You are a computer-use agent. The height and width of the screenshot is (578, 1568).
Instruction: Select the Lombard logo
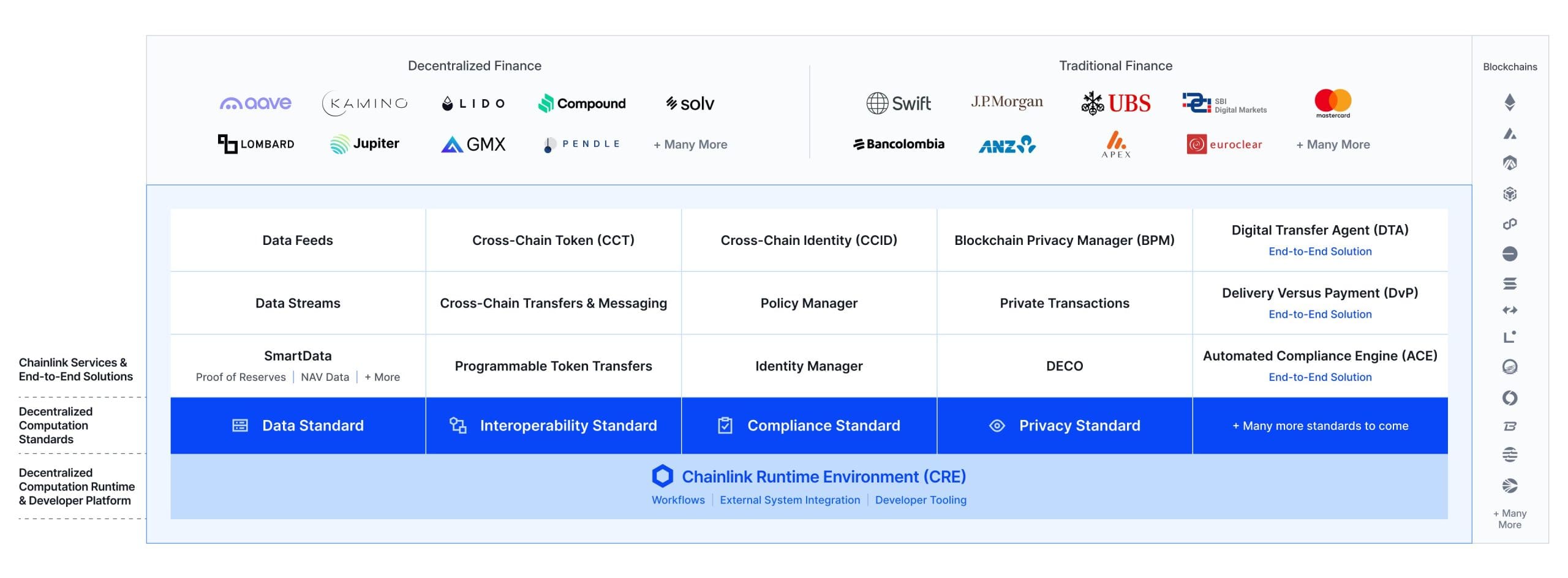256,144
